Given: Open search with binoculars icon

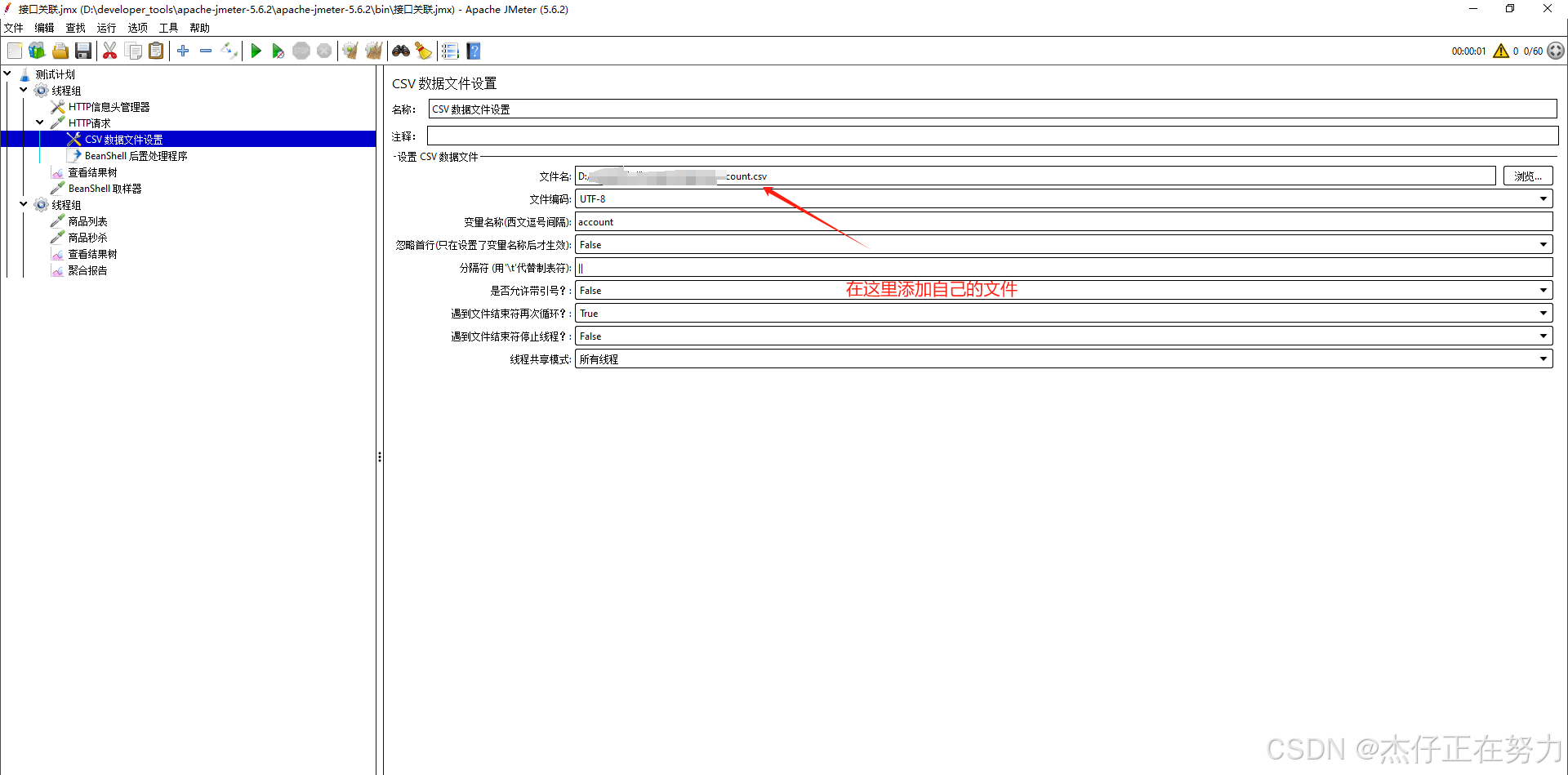Looking at the screenshot, I should click(401, 51).
